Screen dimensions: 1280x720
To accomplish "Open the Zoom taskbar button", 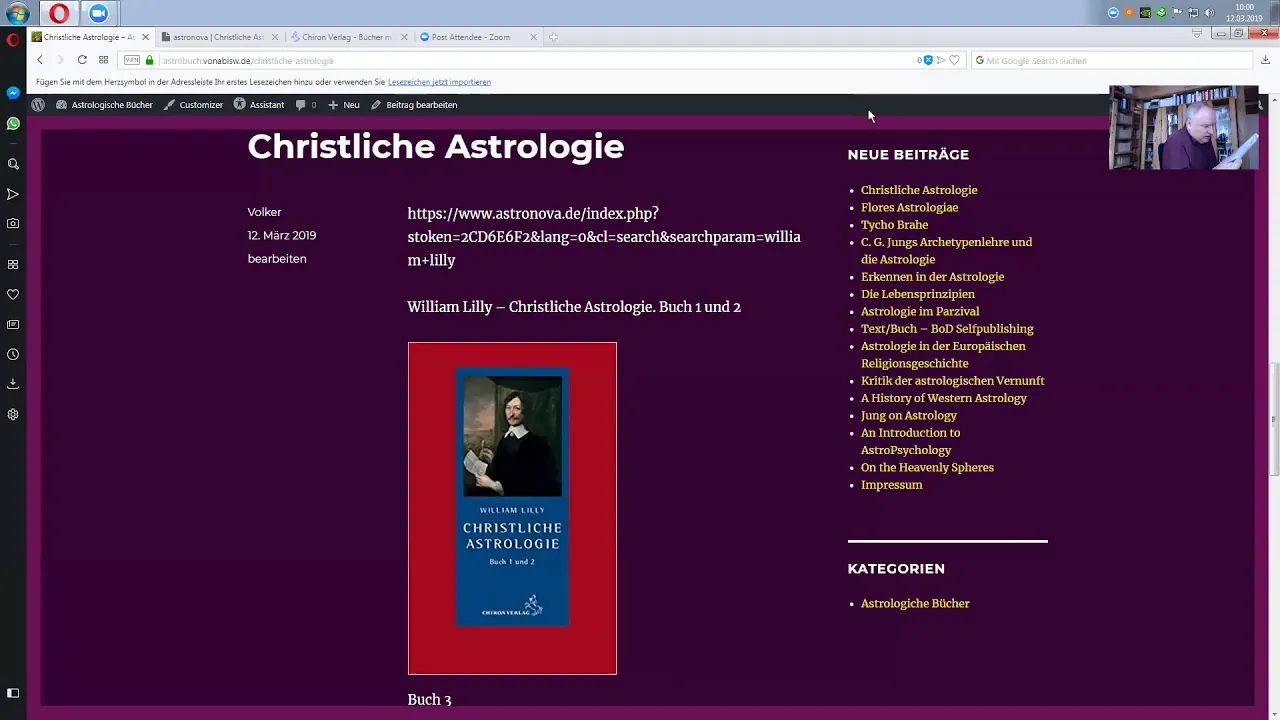I will pyautogui.click(x=98, y=13).
